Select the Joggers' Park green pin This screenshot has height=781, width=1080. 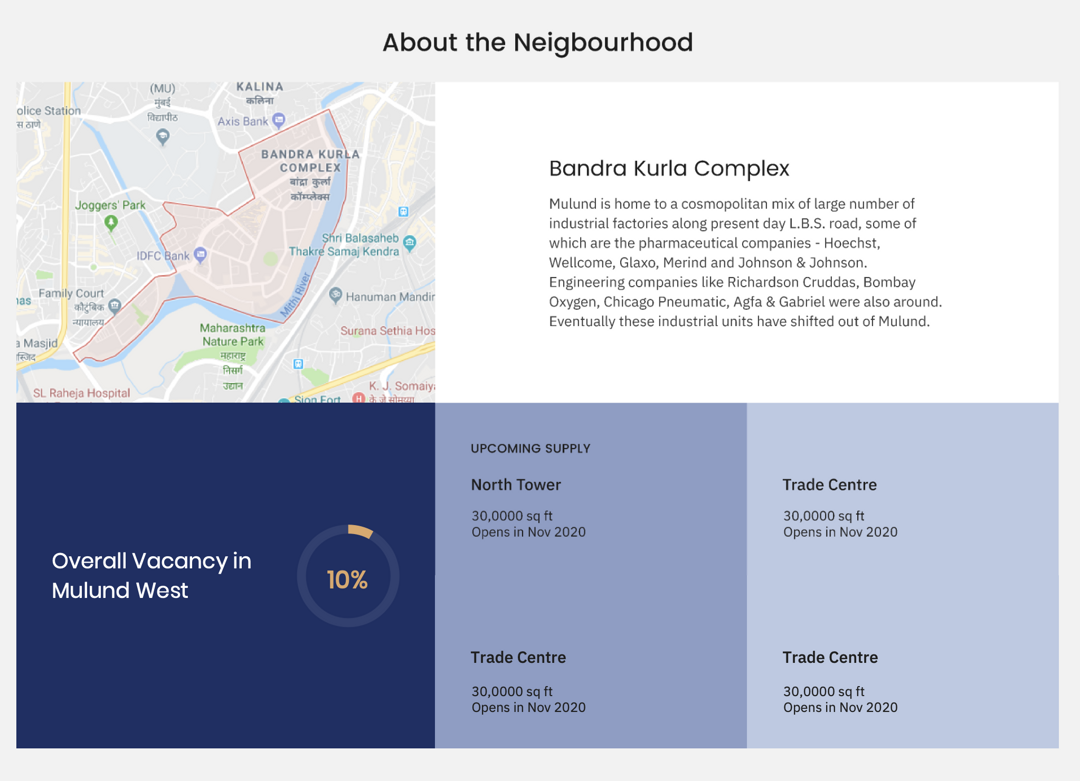(111, 222)
